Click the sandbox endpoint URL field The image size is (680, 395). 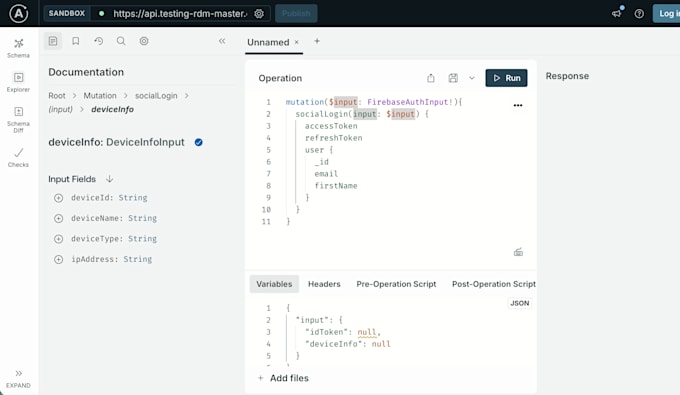click(180, 13)
